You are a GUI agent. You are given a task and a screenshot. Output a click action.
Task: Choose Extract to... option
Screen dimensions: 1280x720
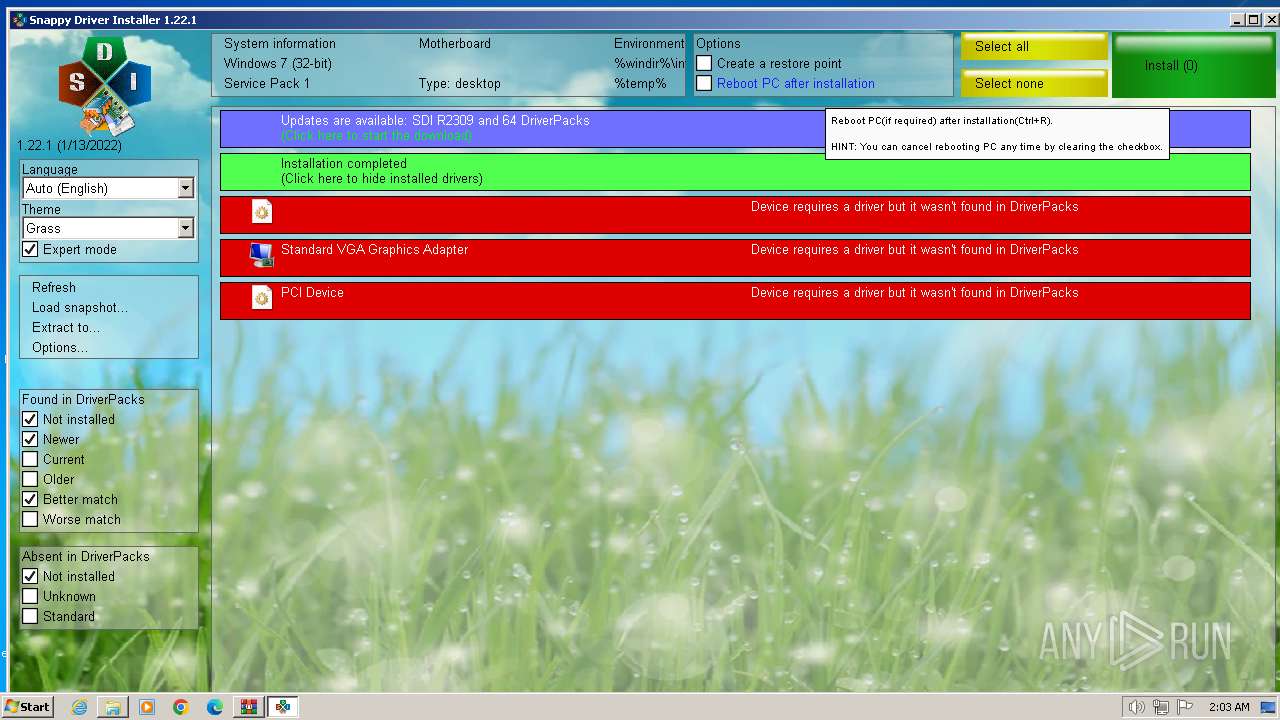pos(66,327)
